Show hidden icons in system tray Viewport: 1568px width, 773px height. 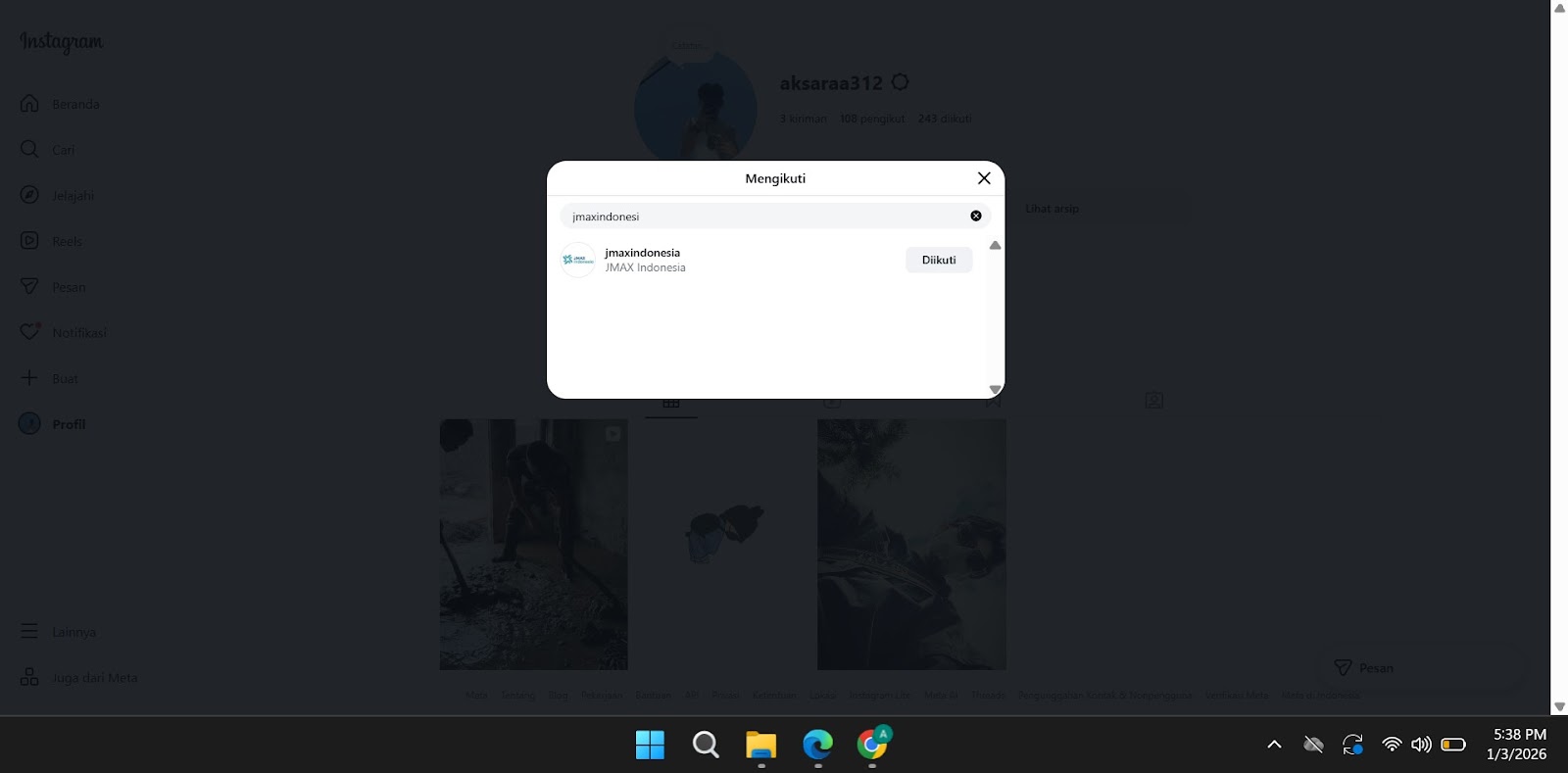[1274, 745]
